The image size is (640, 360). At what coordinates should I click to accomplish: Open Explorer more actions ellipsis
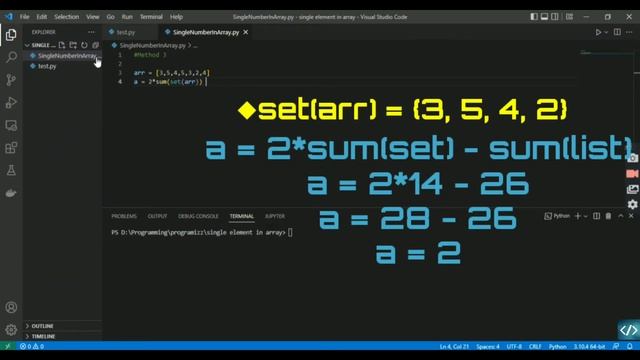click(91, 32)
